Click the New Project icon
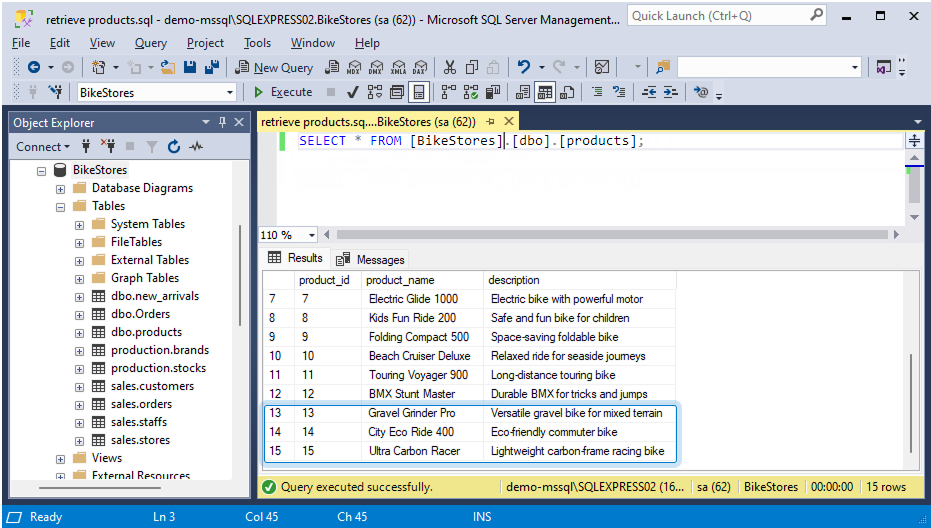 click(x=99, y=68)
